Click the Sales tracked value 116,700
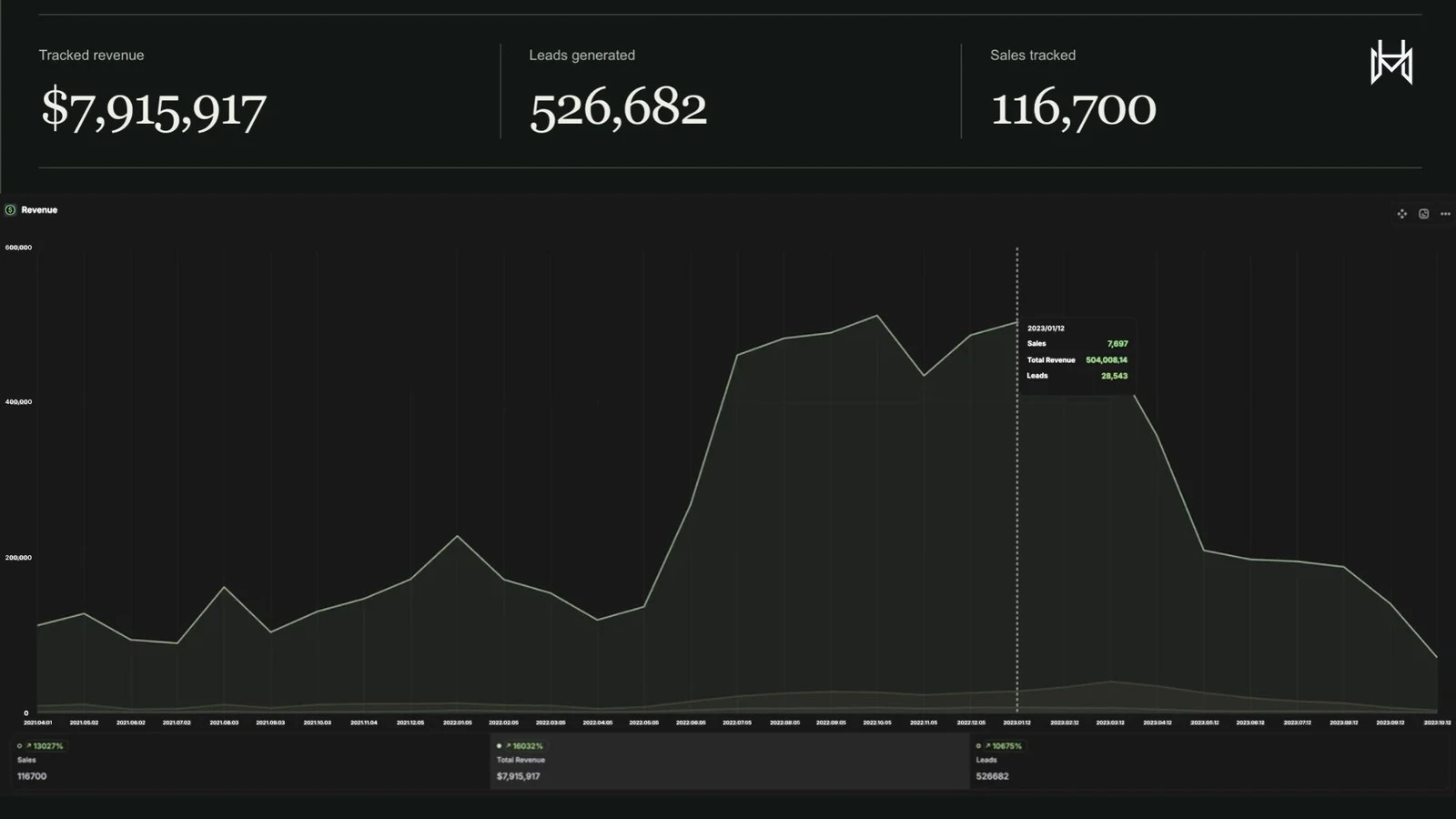This screenshot has height=819, width=1456. pyautogui.click(x=1073, y=109)
